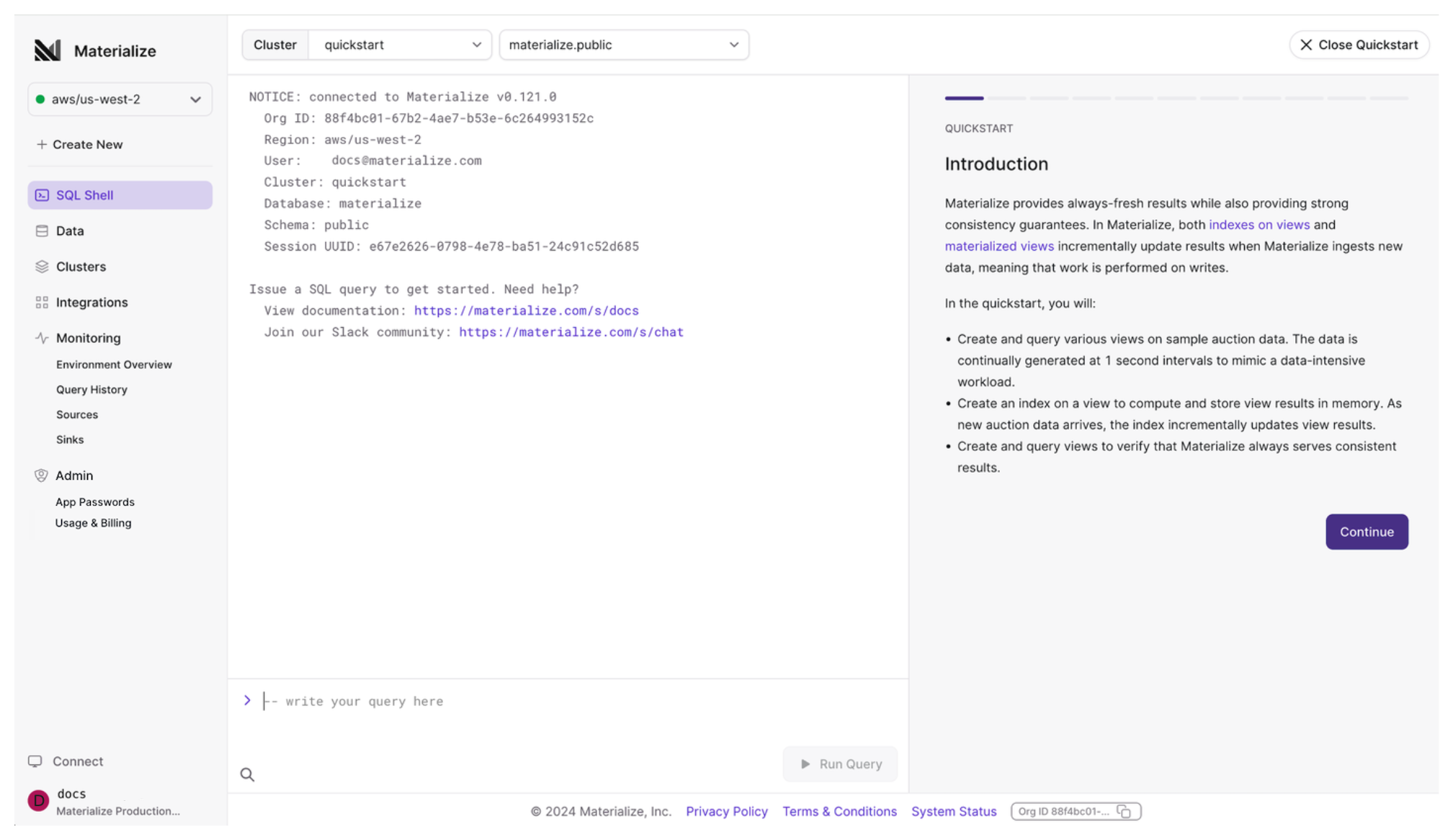Click the search magnifier below query editor

click(x=247, y=774)
